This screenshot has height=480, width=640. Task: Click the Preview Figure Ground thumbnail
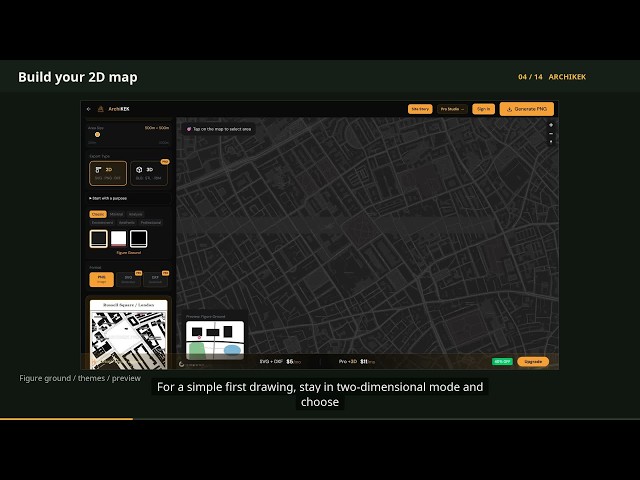[215, 340]
